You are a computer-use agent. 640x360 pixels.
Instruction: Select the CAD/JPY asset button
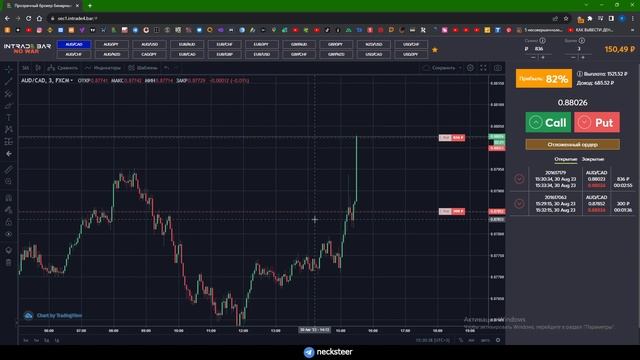coord(149,54)
